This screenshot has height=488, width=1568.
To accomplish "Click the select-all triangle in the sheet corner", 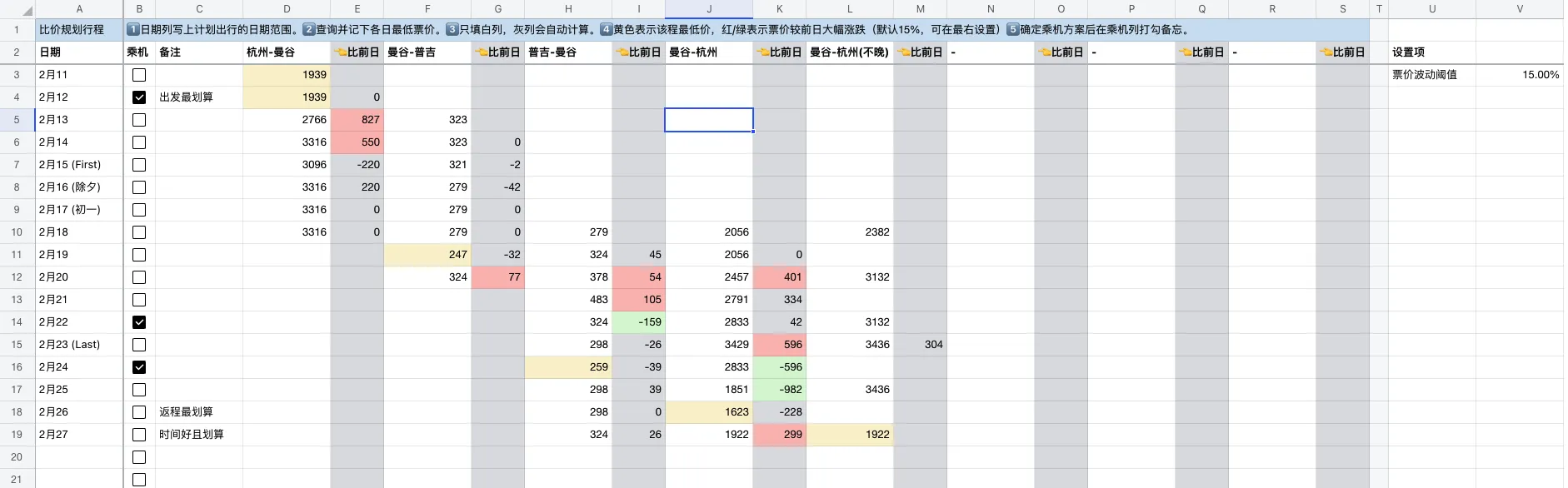I will point(26,10).
